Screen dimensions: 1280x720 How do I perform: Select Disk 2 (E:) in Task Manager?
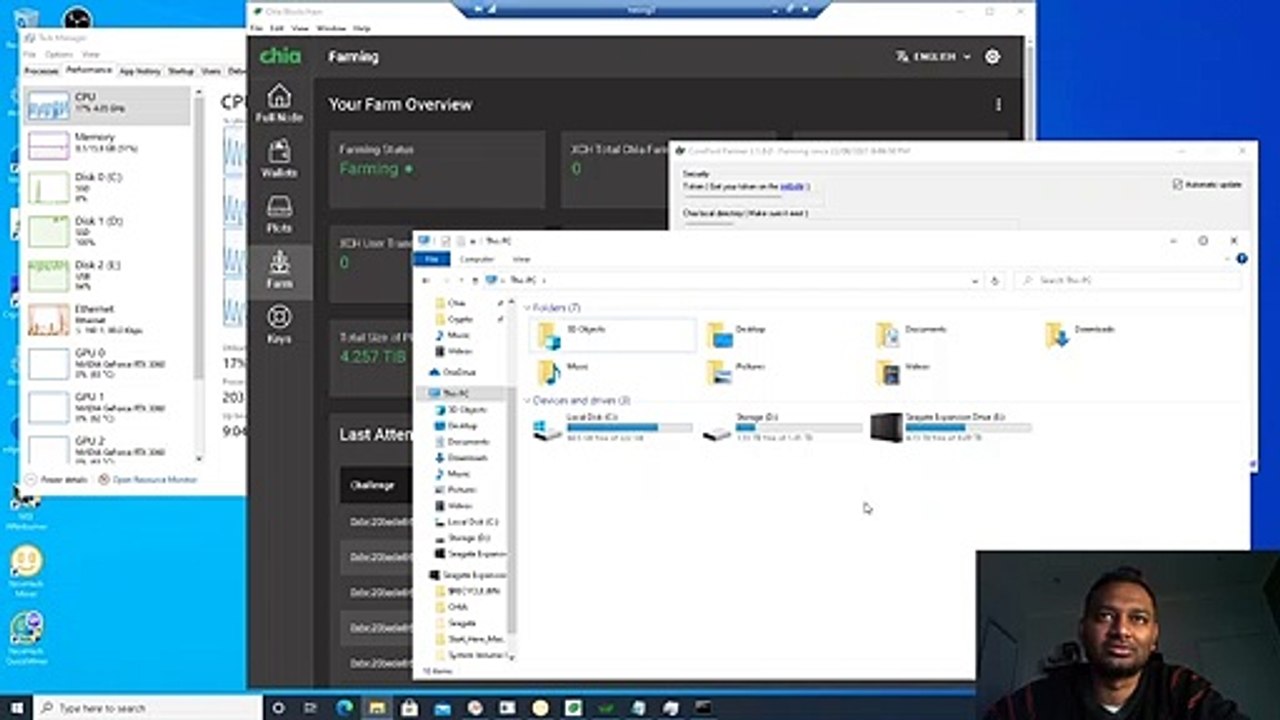coord(107,275)
